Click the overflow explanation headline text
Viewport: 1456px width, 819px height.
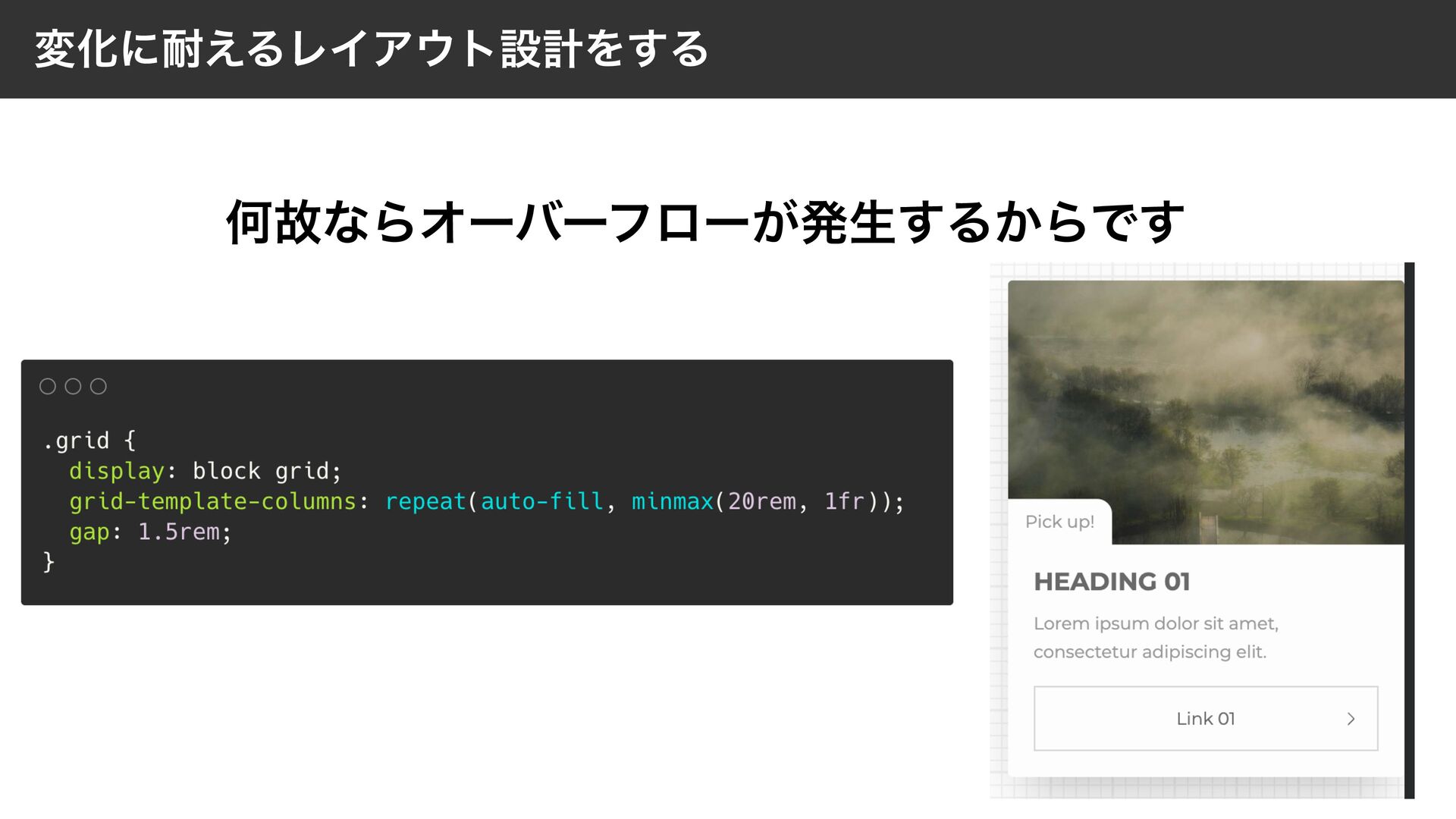point(705,222)
